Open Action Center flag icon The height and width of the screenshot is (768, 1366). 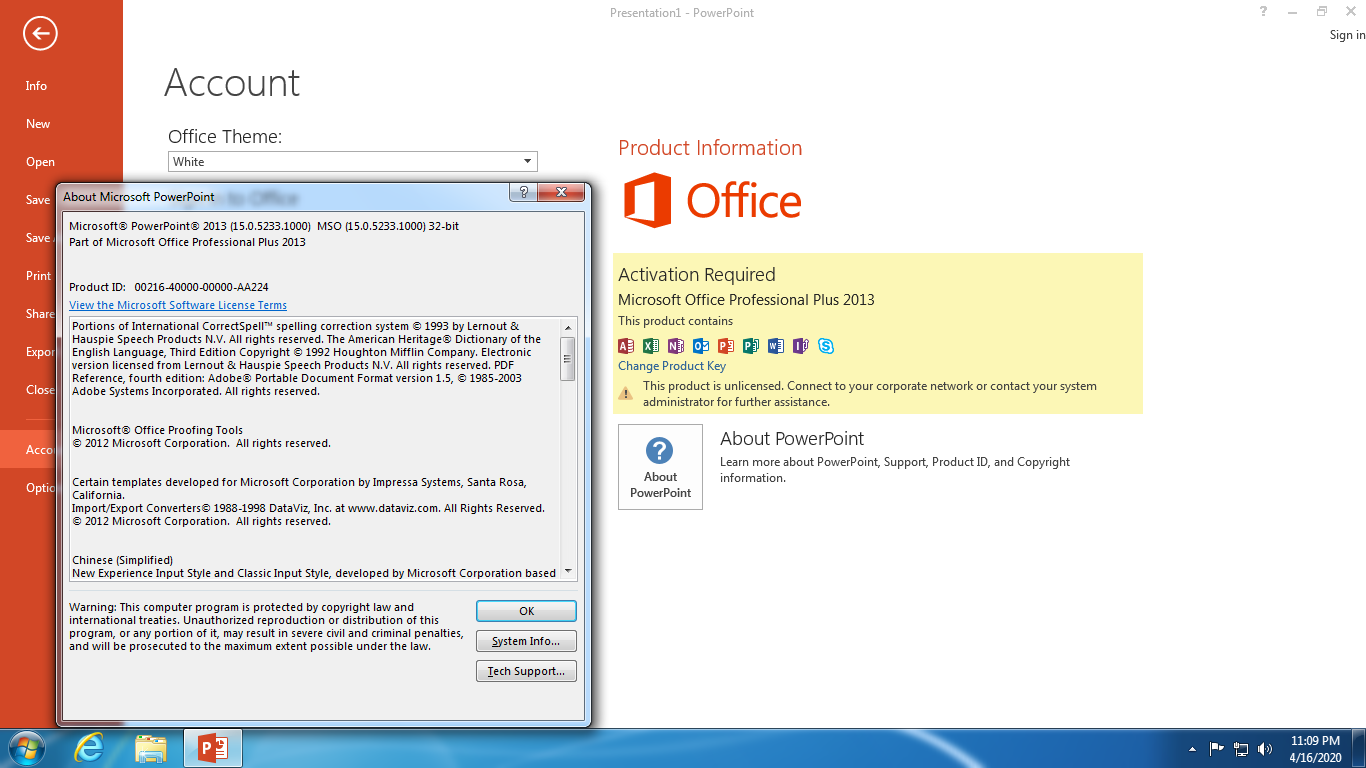(x=1217, y=748)
